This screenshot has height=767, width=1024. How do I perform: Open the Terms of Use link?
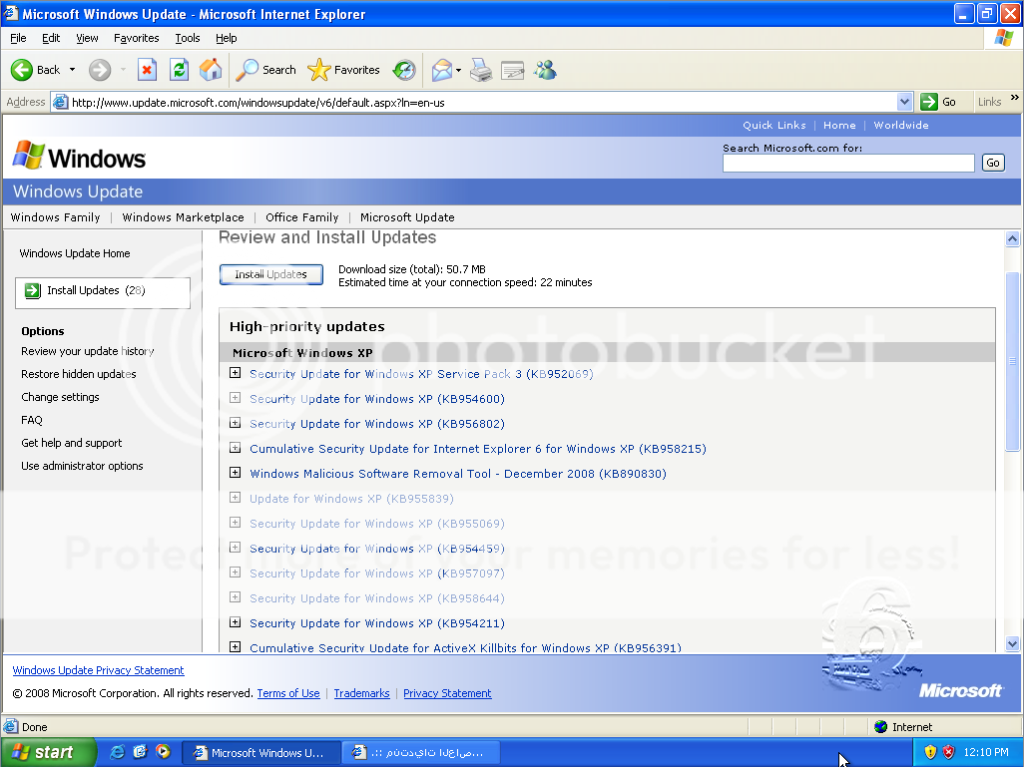point(288,693)
